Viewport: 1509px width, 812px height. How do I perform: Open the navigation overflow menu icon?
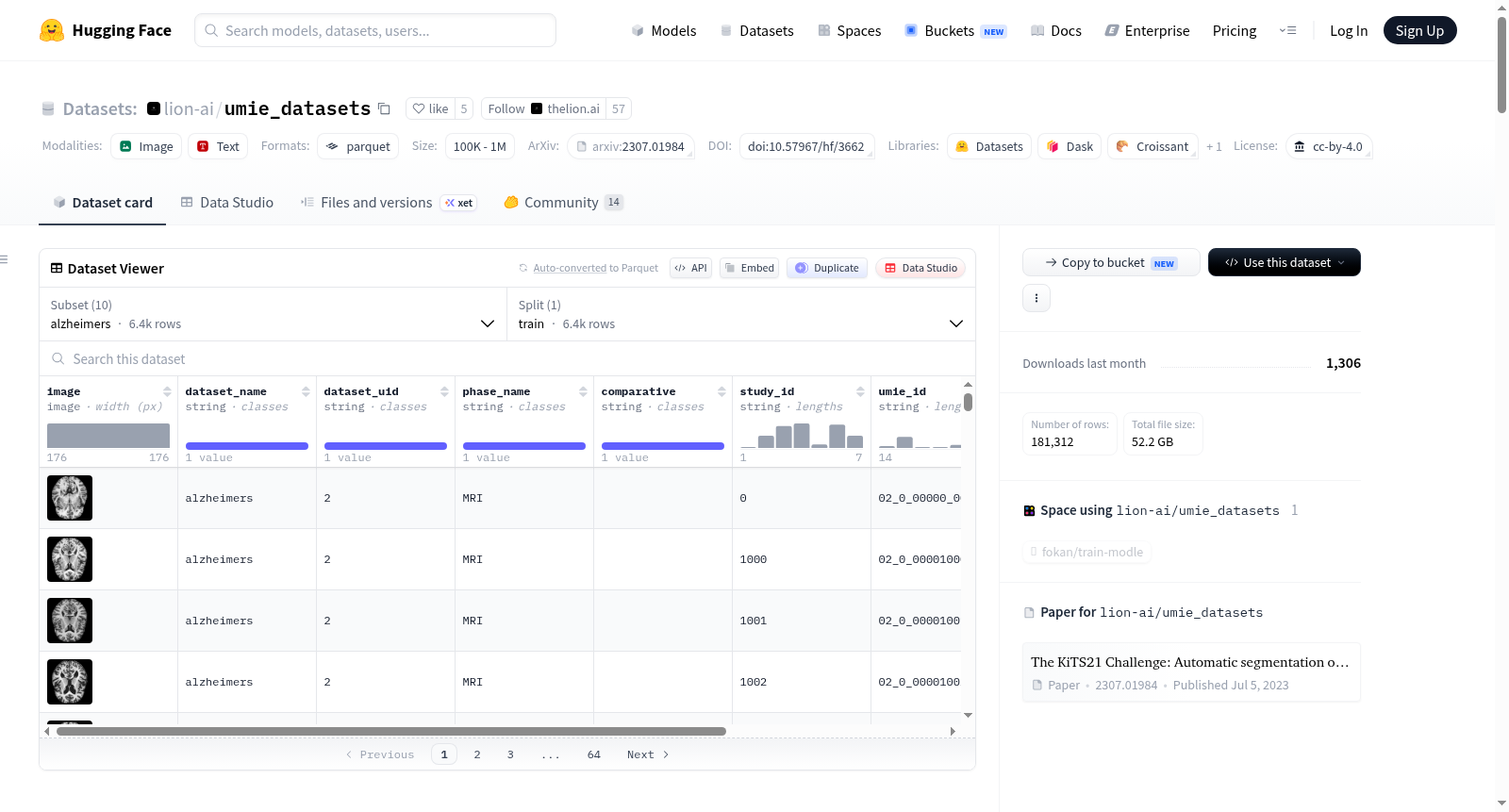click(x=1287, y=30)
